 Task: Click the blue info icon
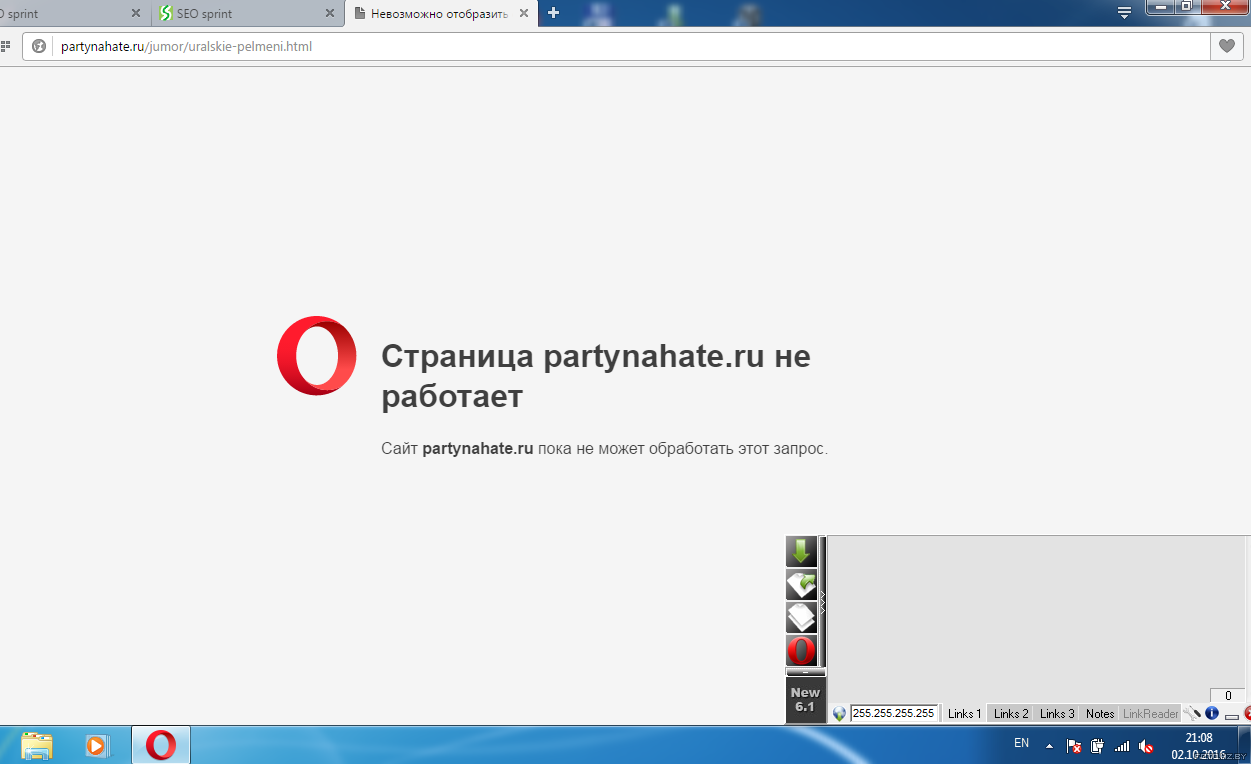pos(1212,713)
